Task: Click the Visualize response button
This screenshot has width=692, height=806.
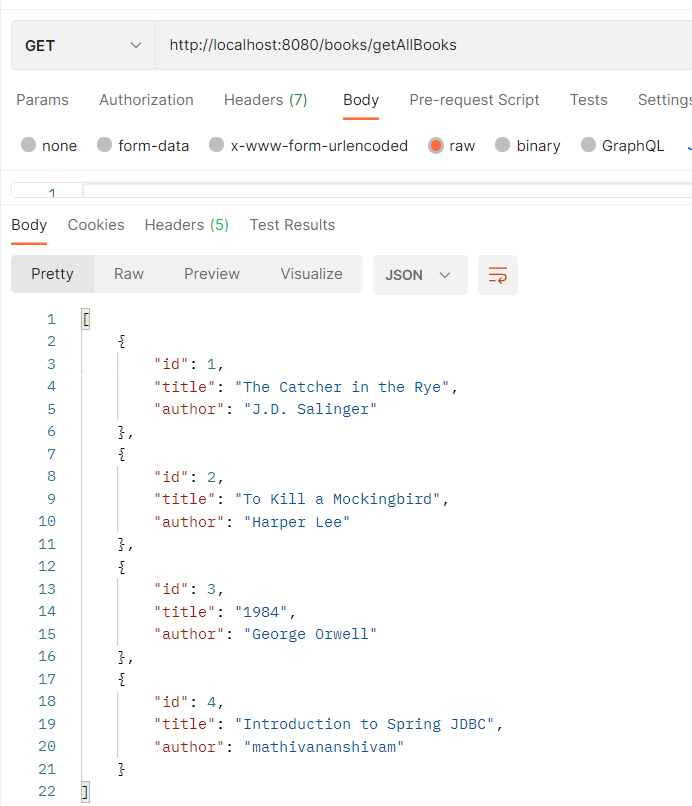Action: click(311, 274)
